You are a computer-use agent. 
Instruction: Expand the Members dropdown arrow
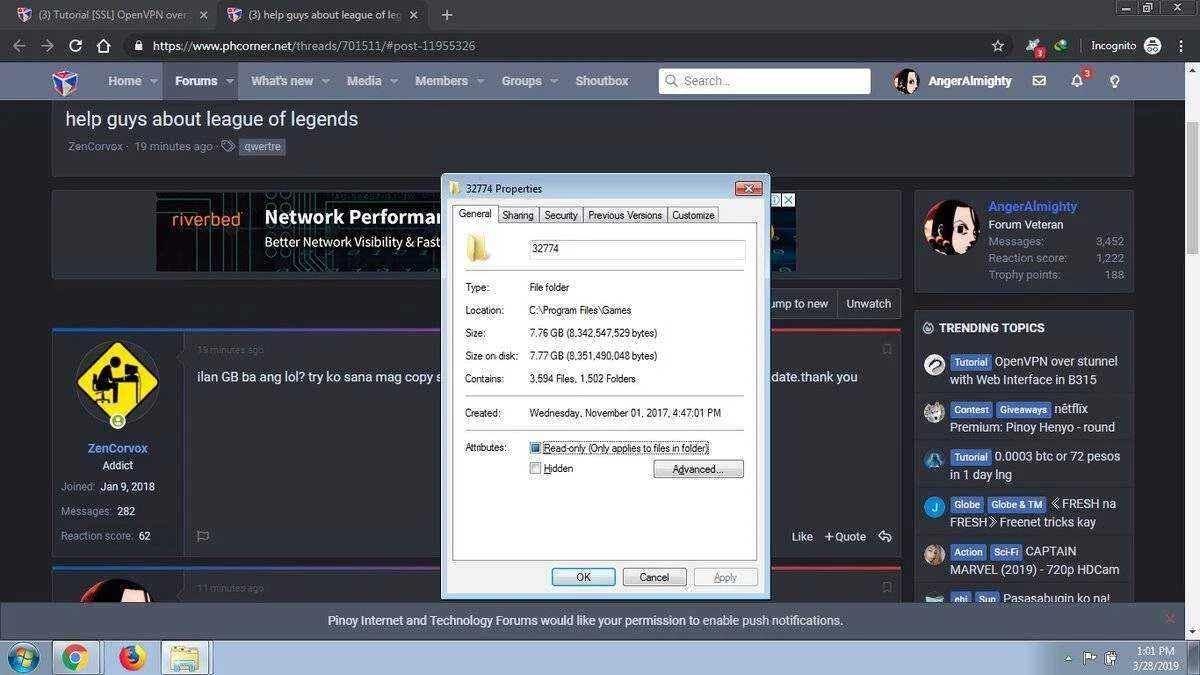[x=480, y=81]
